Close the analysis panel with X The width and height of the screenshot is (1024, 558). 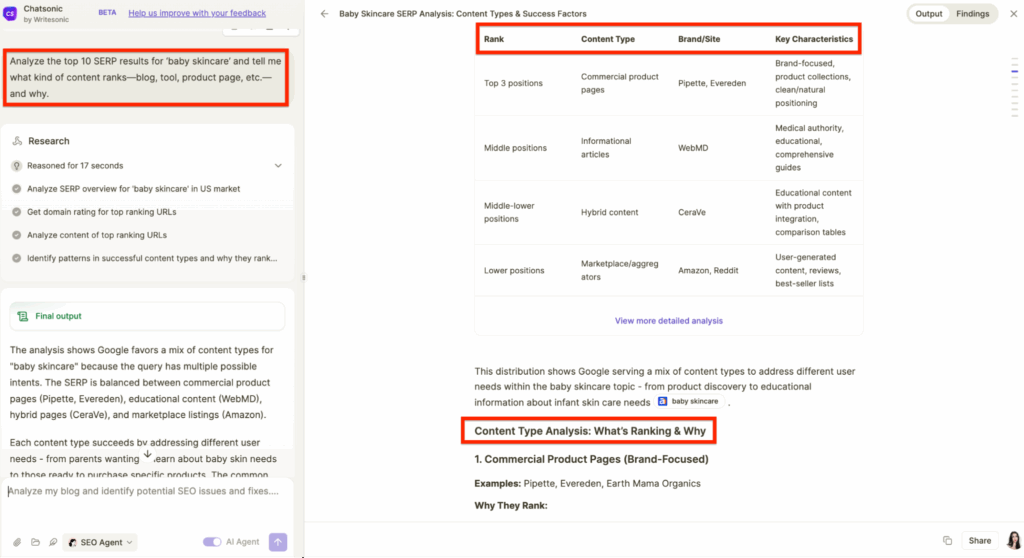[x=1014, y=14]
